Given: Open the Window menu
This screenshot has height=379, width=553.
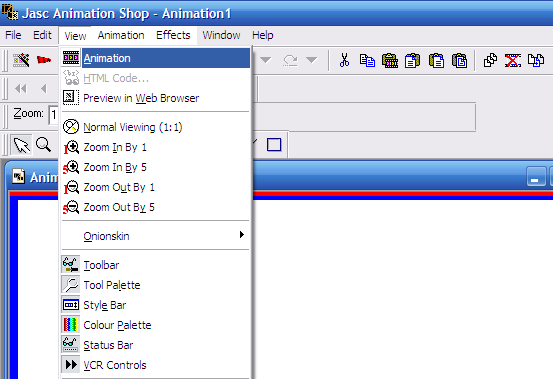Looking at the screenshot, I should (x=221, y=35).
